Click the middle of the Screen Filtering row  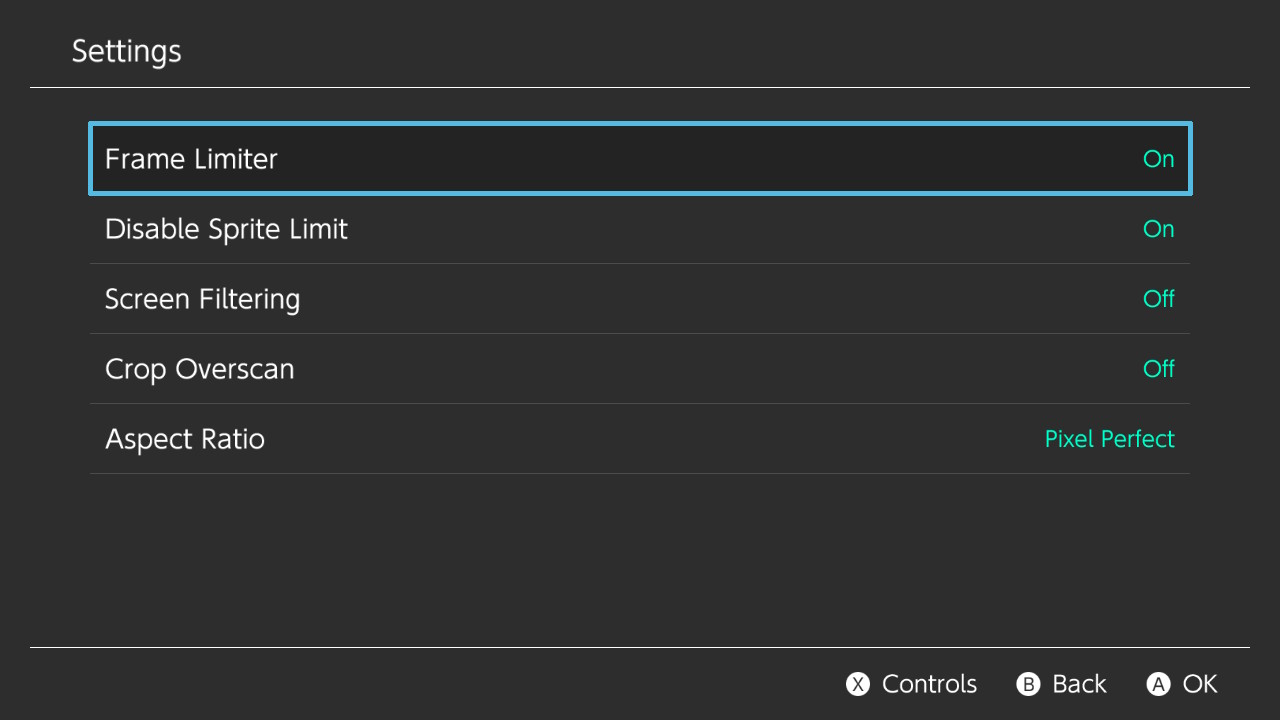[640, 299]
